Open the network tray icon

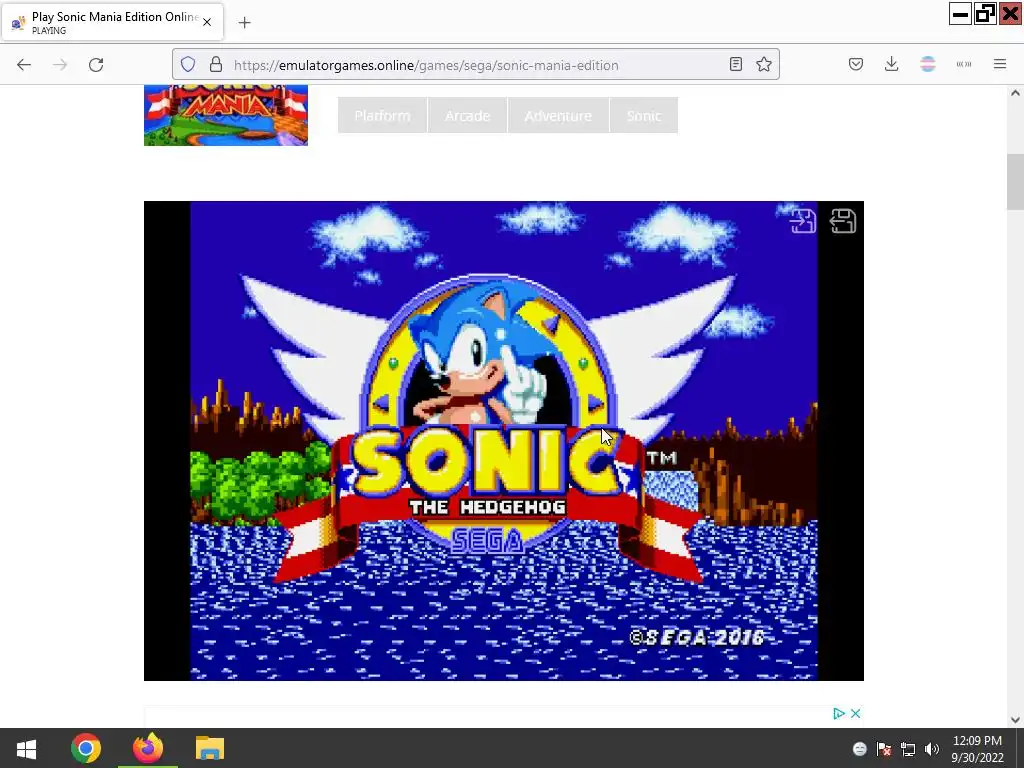pos(908,749)
